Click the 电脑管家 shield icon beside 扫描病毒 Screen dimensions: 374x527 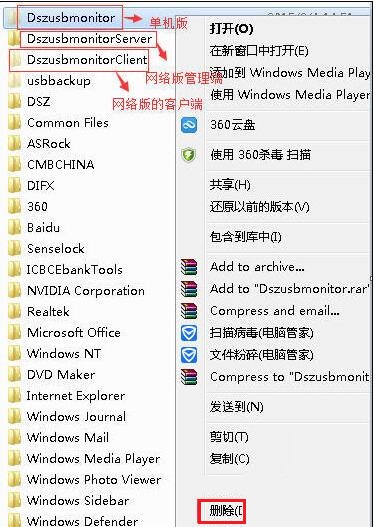[189, 333]
